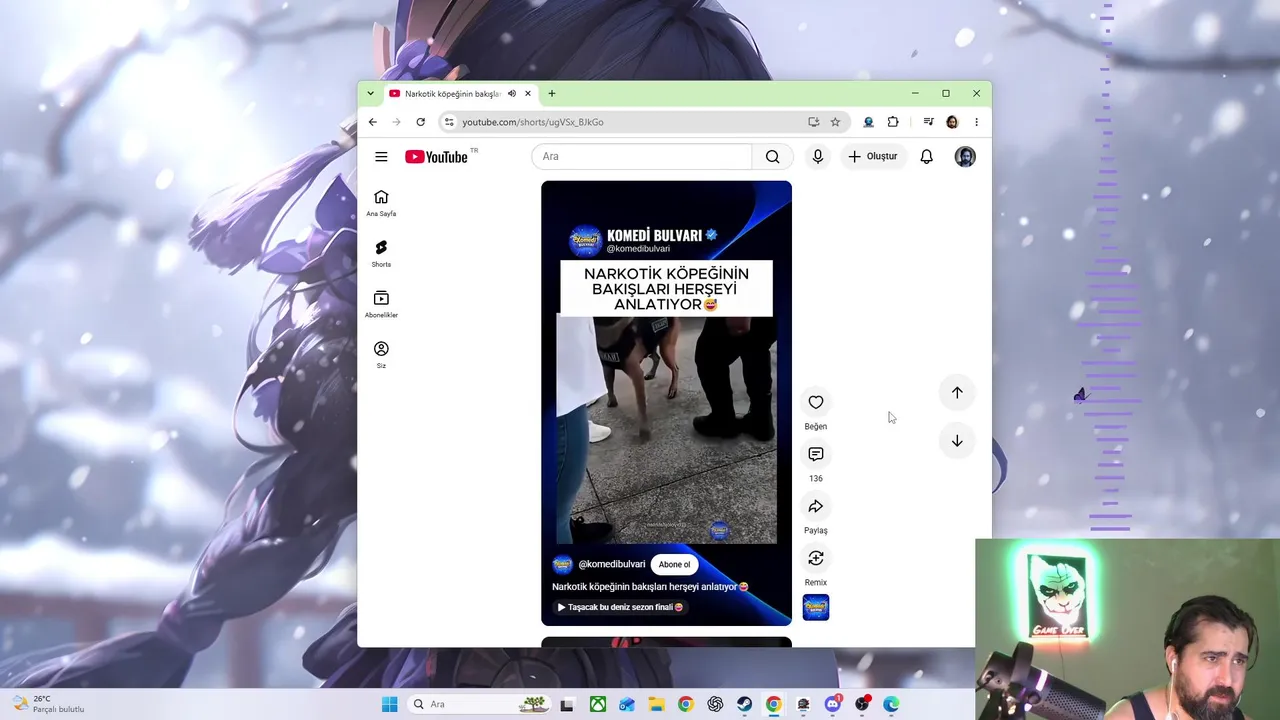Open the Siz section in the sidebar
This screenshot has width=1280, height=720.
pyautogui.click(x=381, y=355)
